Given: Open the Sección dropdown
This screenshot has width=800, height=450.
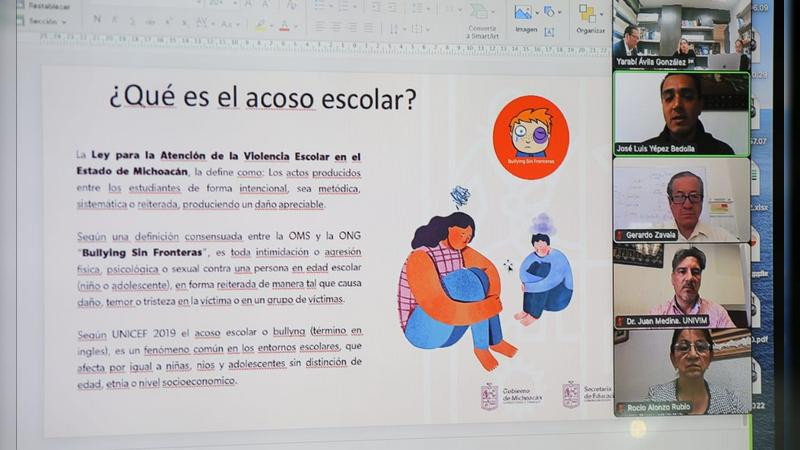Looking at the screenshot, I should pyautogui.click(x=44, y=21).
